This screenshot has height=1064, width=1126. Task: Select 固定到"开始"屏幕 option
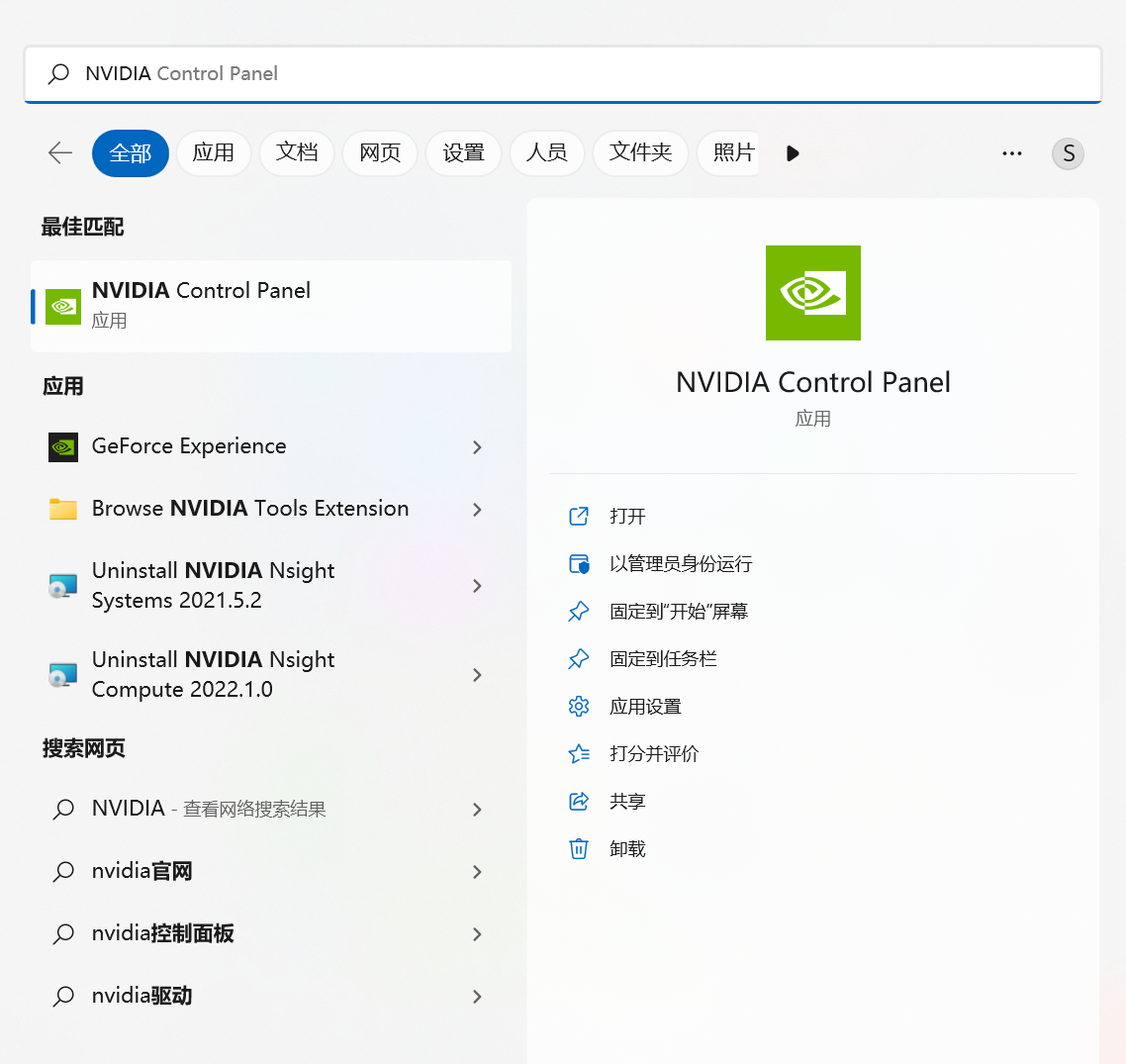click(x=679, y=612)
